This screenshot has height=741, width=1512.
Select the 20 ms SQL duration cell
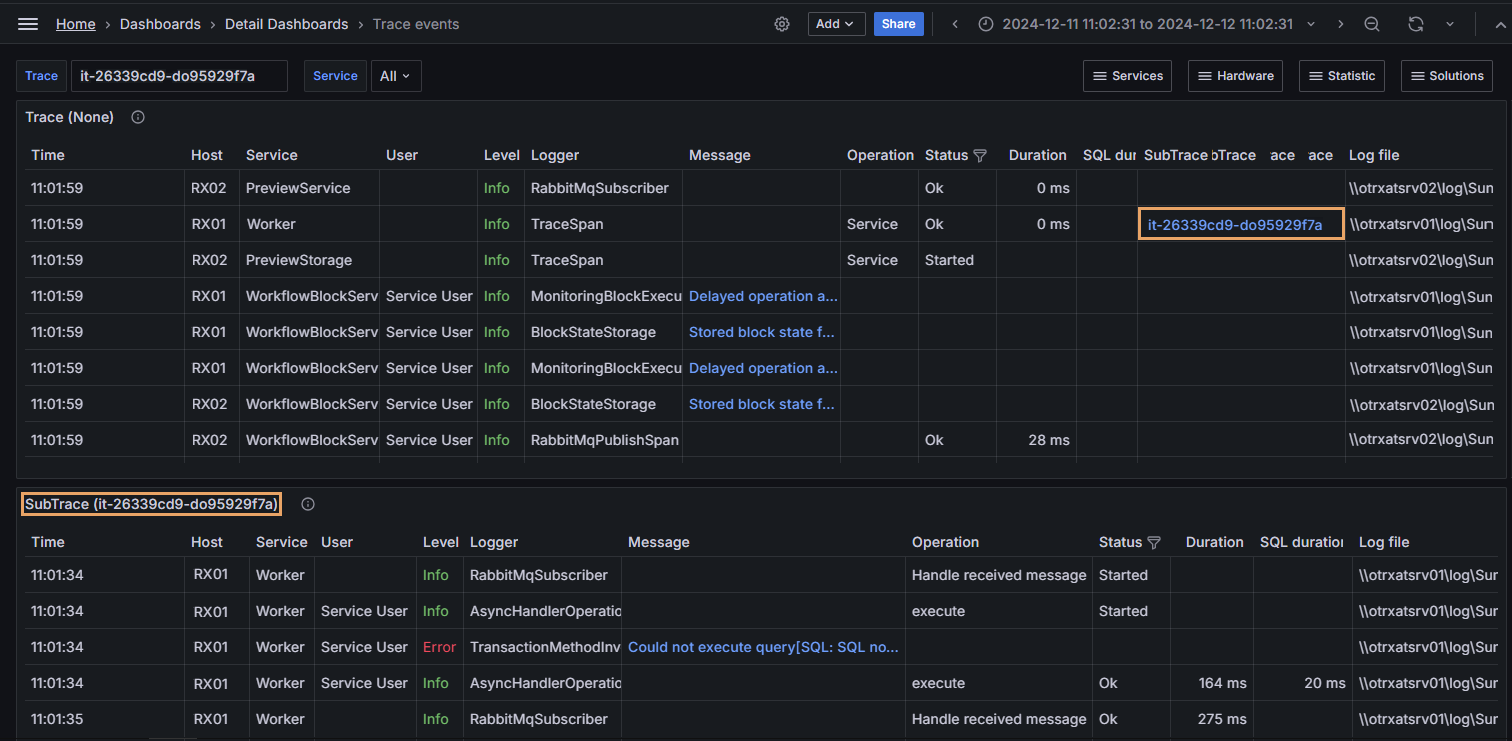1302,683
